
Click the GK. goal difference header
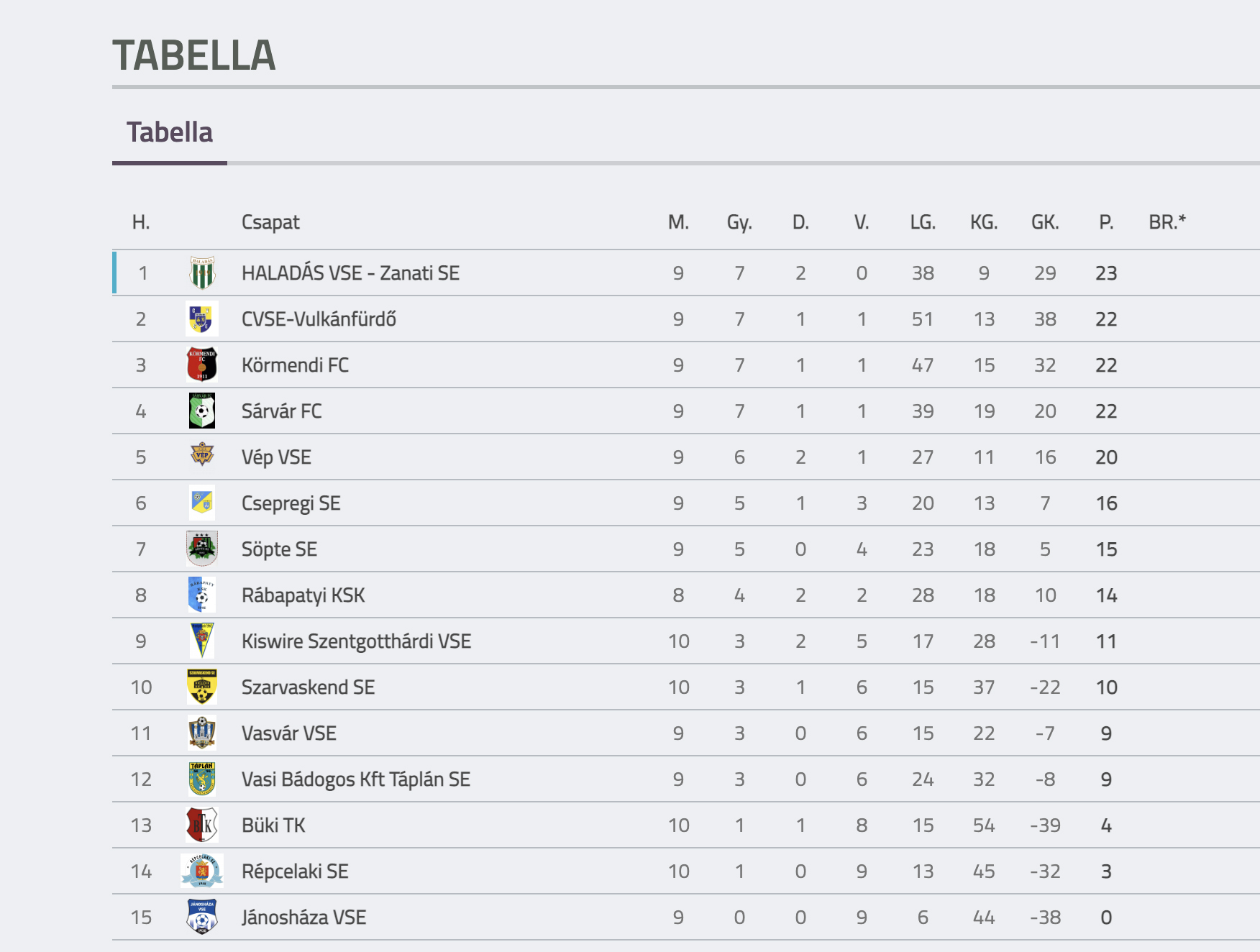tap(1045, 222)
